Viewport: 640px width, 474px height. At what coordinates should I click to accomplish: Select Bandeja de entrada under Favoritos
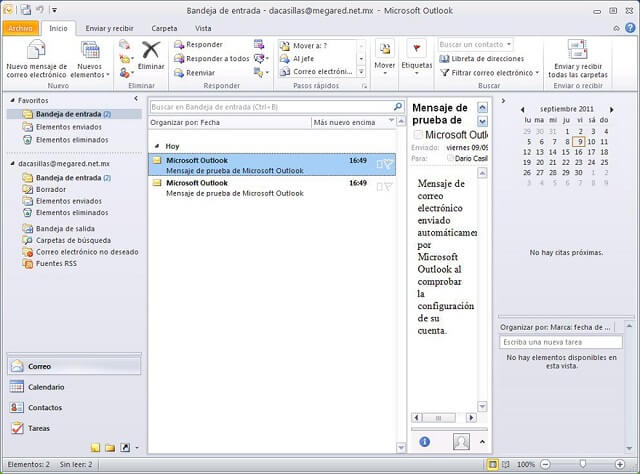coord(73,114)
